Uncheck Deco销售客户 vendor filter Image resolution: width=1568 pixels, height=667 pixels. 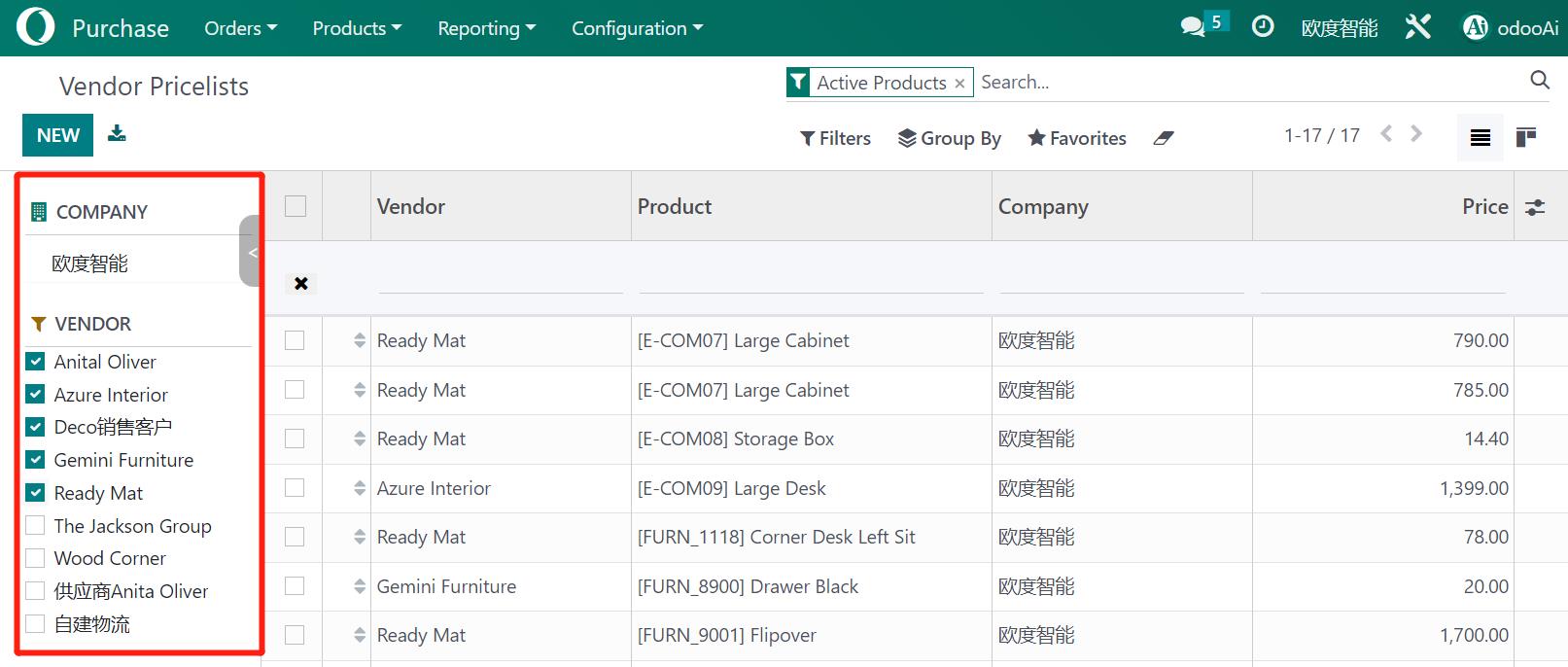point(35,426)
